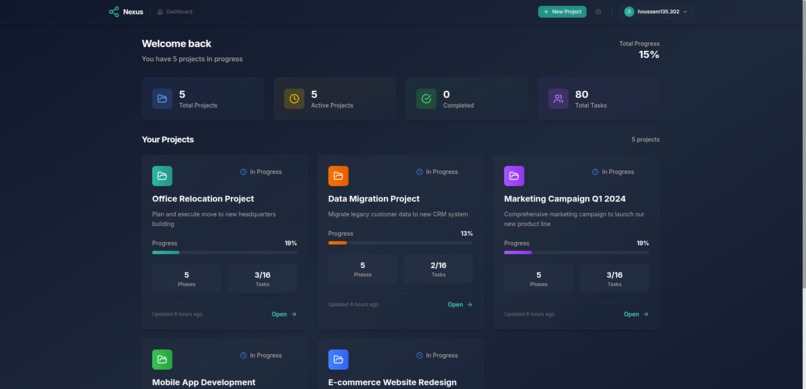Viewport: 806px width, 389px height.
Task: Click the 5 Phases box on Office Relocation
Action: point(187,279)
